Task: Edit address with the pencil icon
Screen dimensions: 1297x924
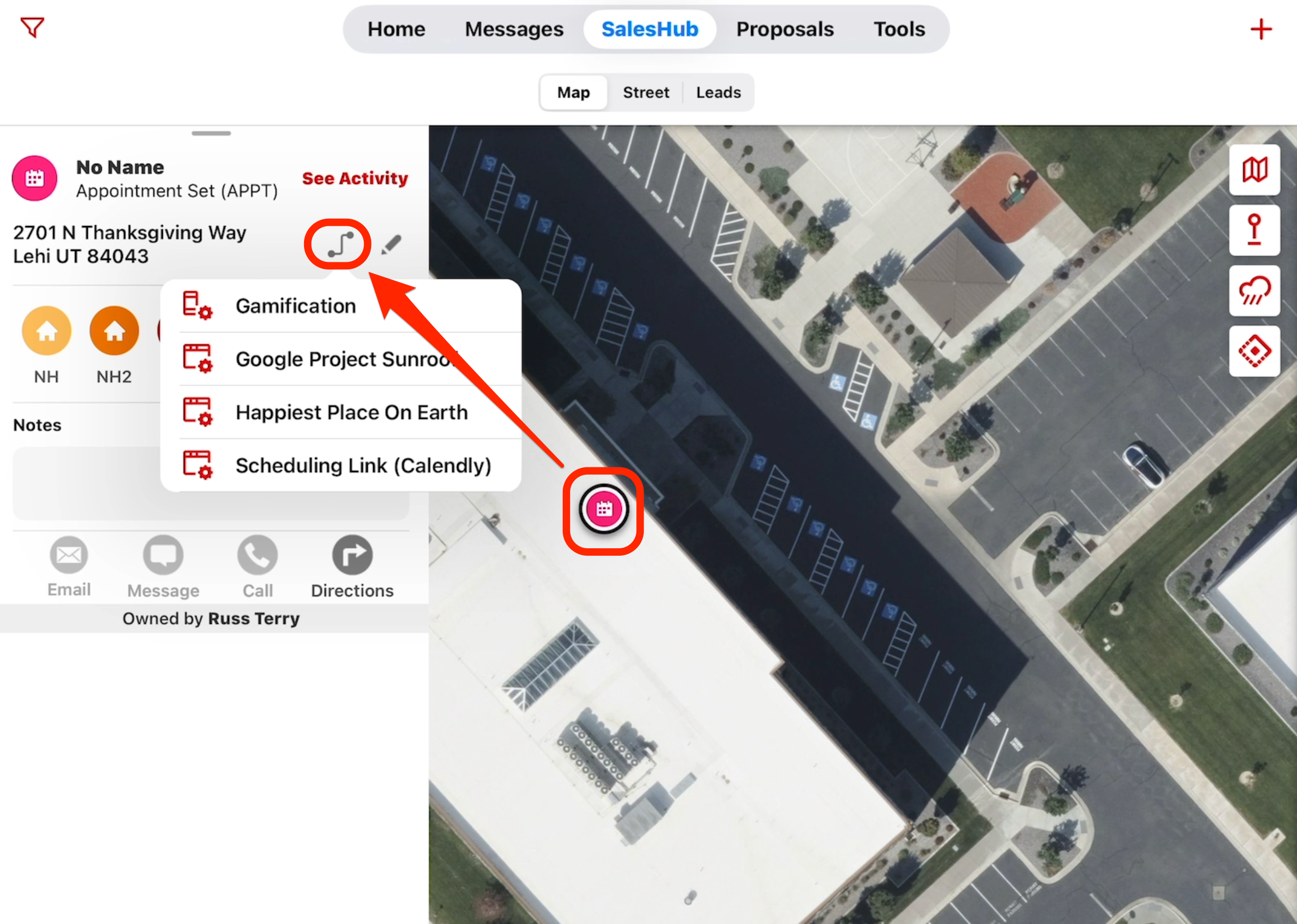Action: pyautogui.click(x=391, y=245)
